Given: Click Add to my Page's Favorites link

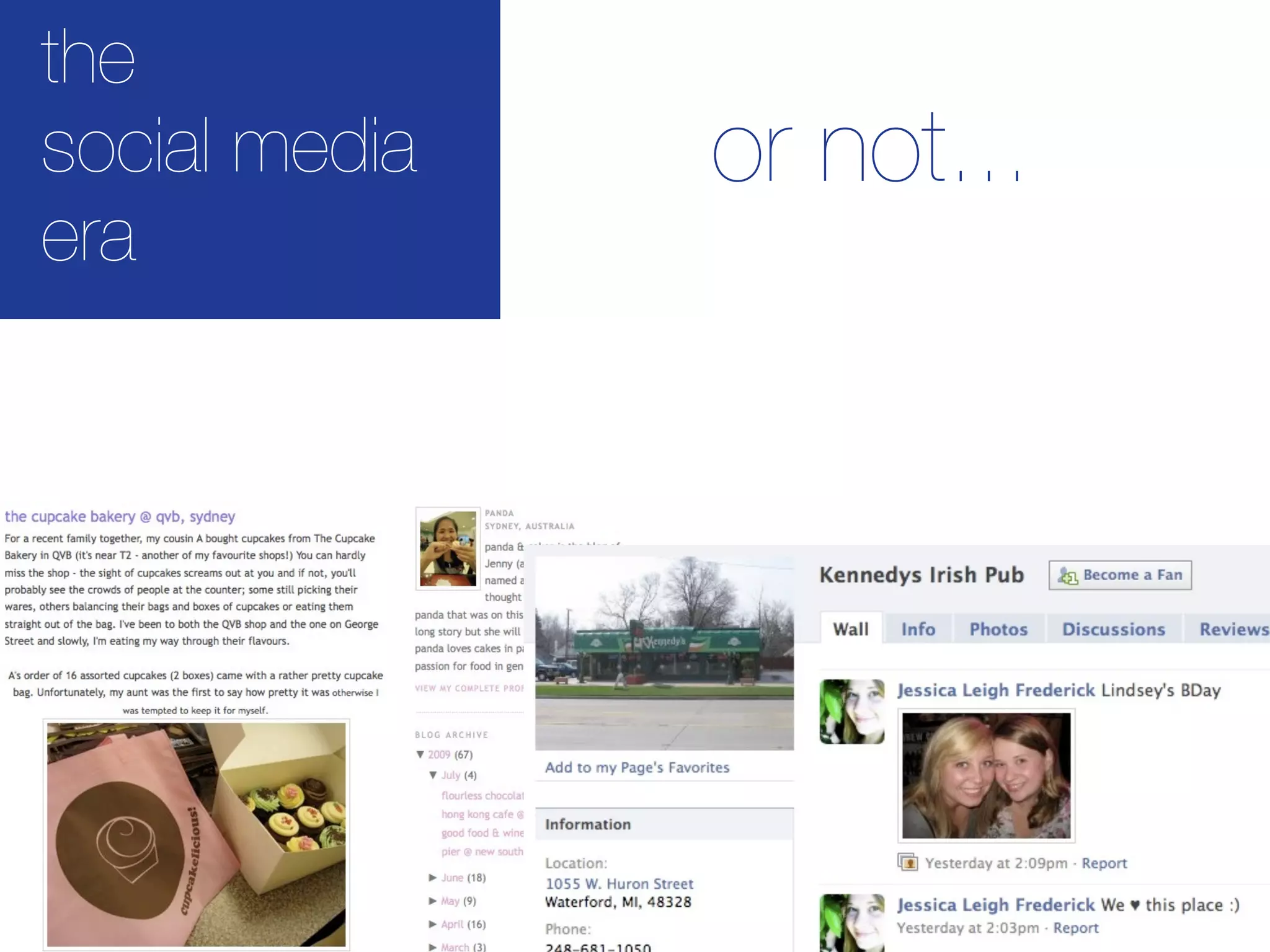Looking at the screenshot, I should [x=637, y=767].
